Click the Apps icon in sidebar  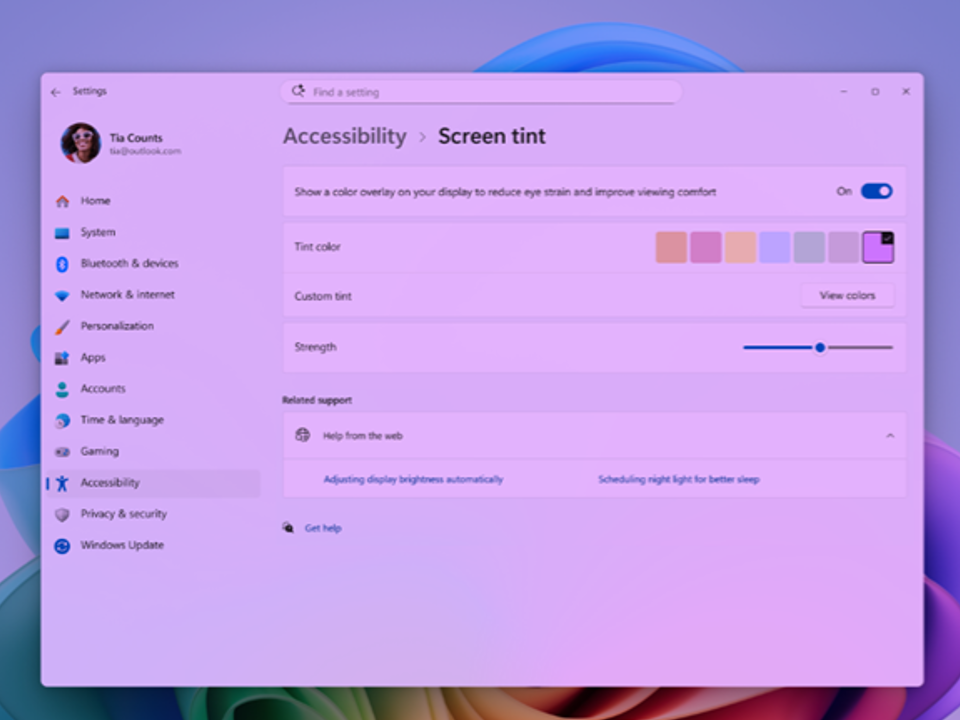click(62, 358)
